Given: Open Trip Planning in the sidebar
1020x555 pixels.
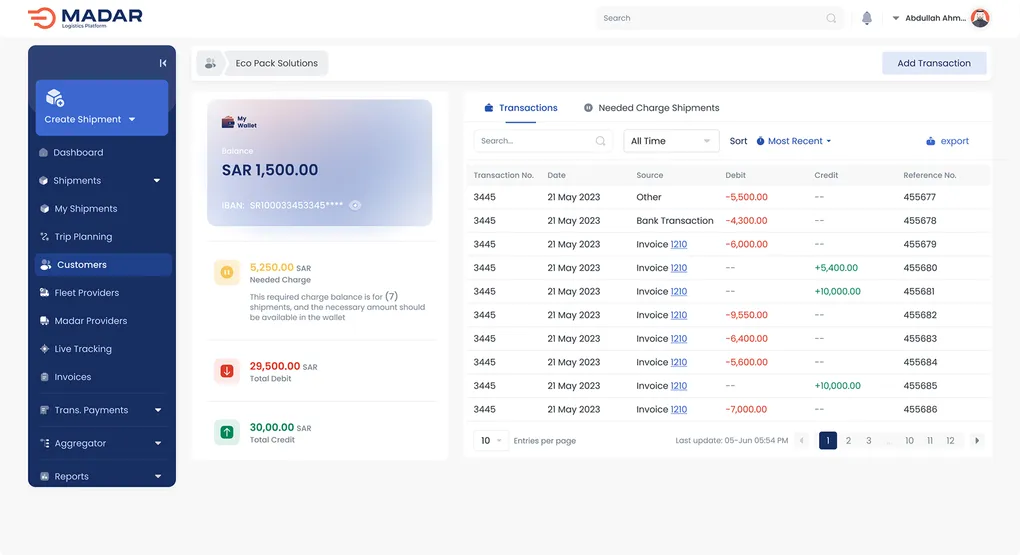Looking at the screenshot, I should tap(83, 237).
